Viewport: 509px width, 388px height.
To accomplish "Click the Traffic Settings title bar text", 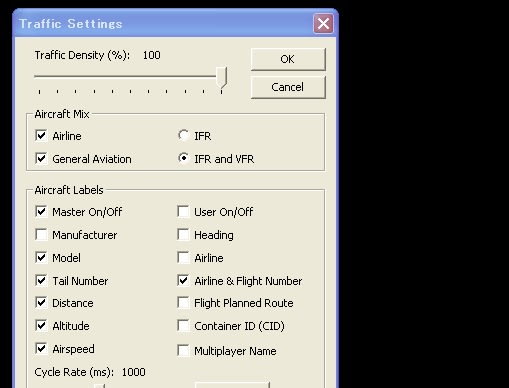I will click(x=71, y=24).
